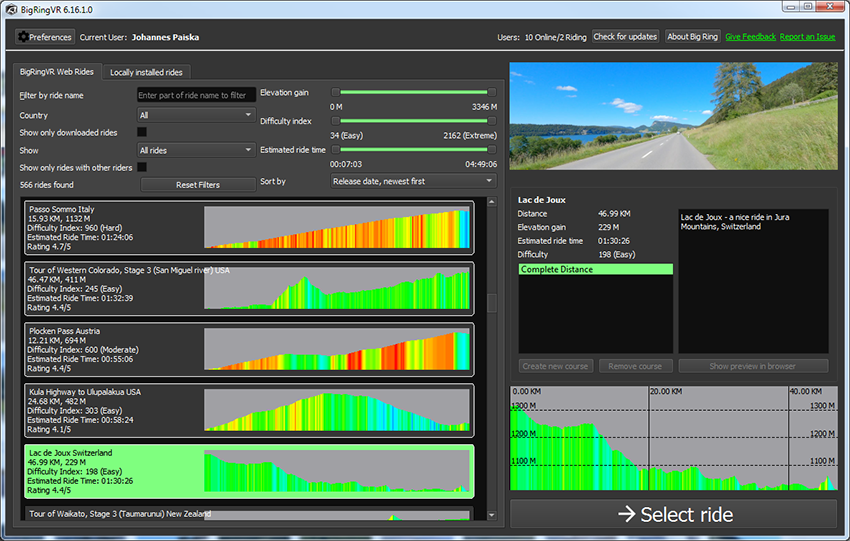850x541 pixels.
Task: Click the ride name filter field
Action: [196, 95]
